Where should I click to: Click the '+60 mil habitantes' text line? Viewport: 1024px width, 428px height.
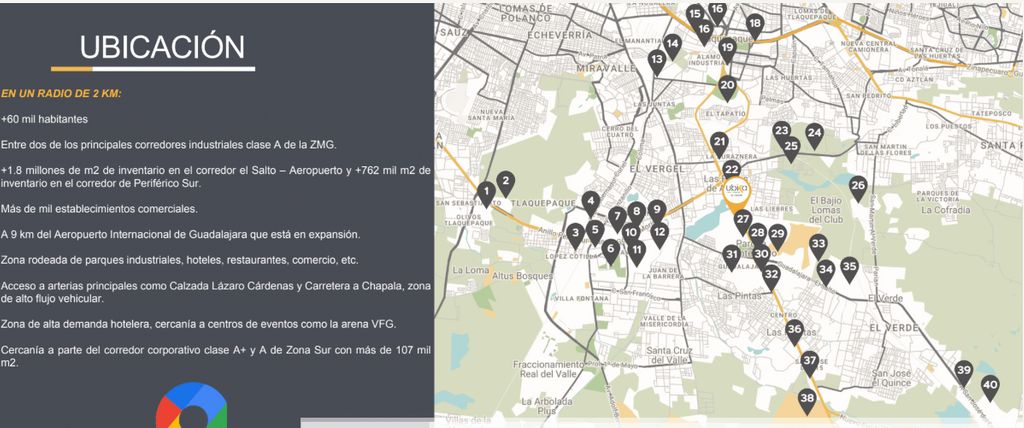[x=45, y=119]
